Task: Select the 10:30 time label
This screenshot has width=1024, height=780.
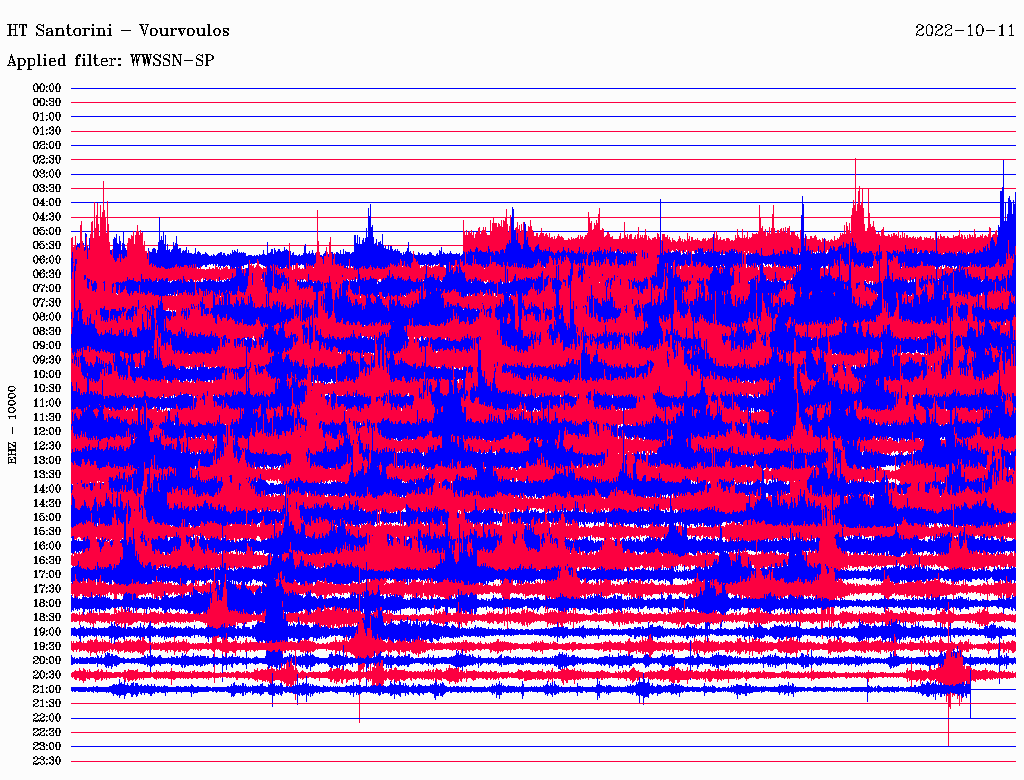Action: [x=47, y=389]
